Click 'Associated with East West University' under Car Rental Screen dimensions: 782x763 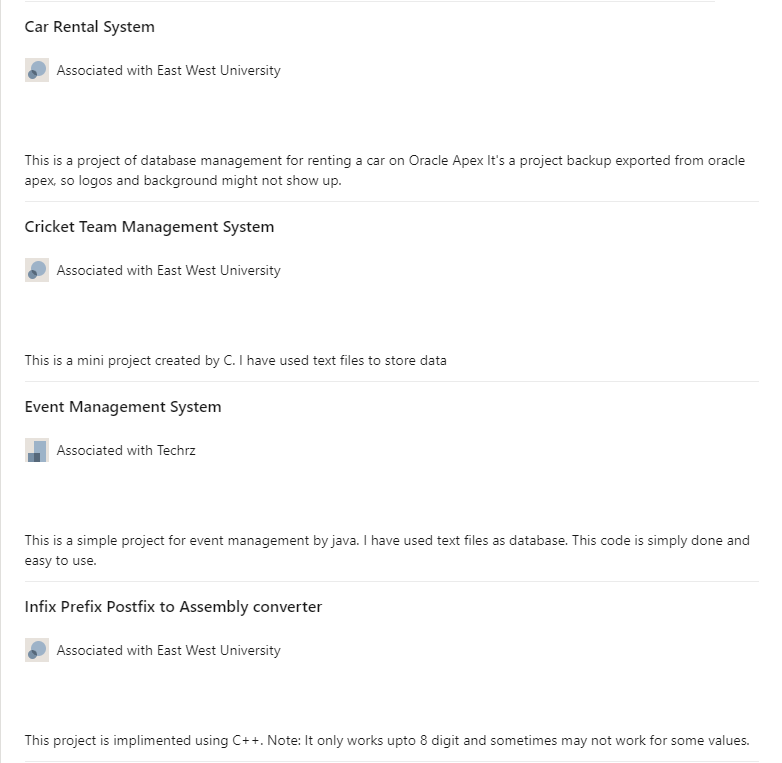pyautogui.click(x=168, y=70)
